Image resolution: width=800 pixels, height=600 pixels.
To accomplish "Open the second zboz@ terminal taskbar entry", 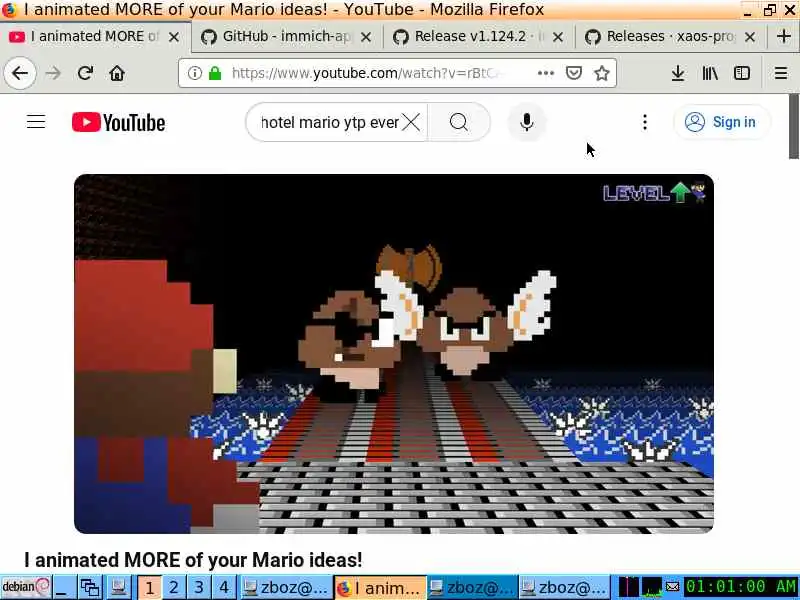I will (472, 588).
